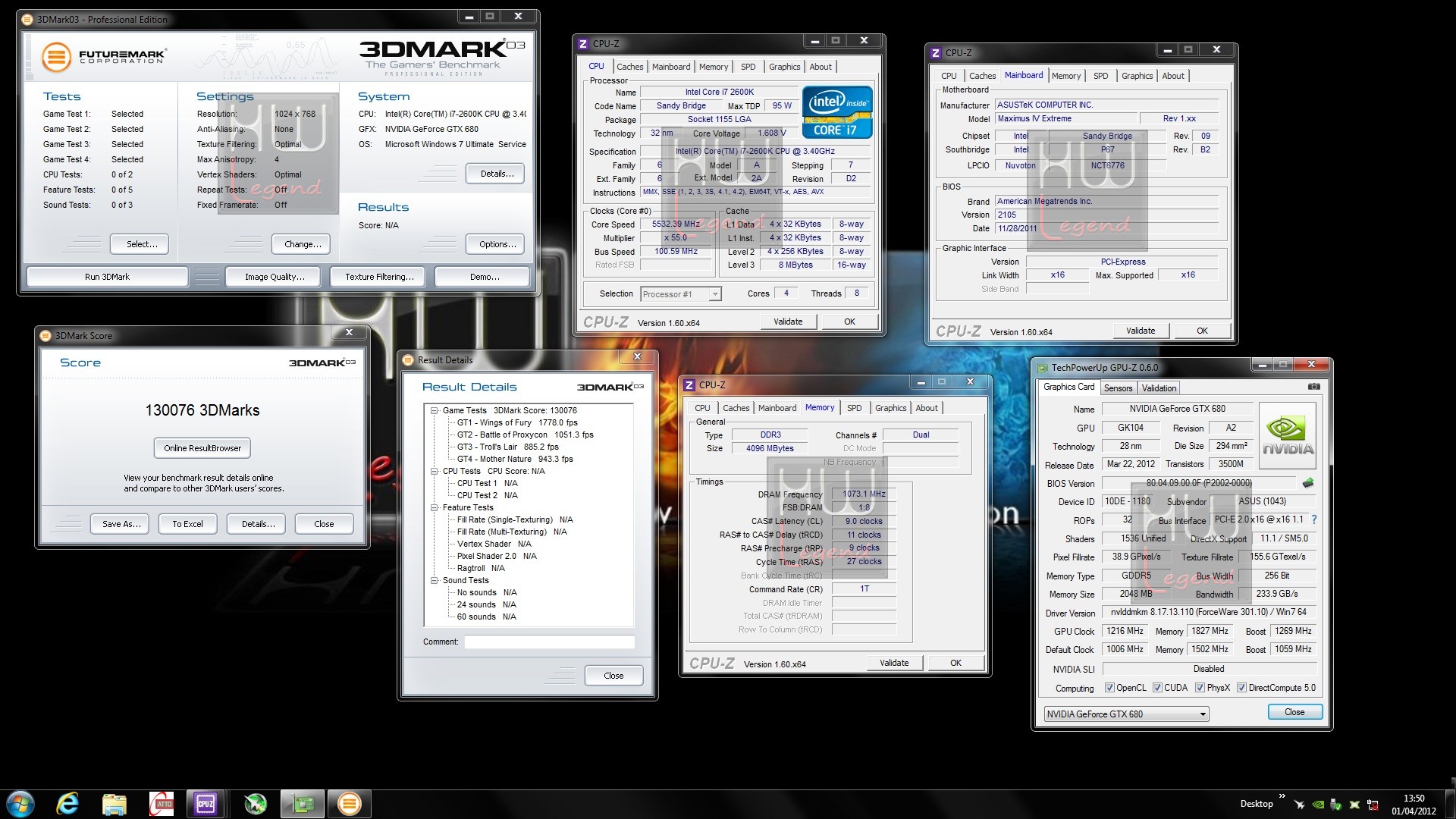Click the Demo... button
Viewport: 1456px width, 819px height.
pyautogui.click(x=484, y=277)
